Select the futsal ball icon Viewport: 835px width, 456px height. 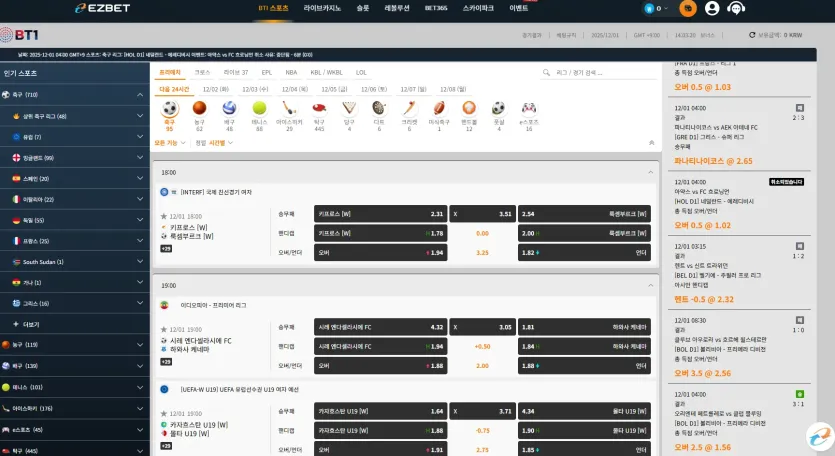pos(498,108)
